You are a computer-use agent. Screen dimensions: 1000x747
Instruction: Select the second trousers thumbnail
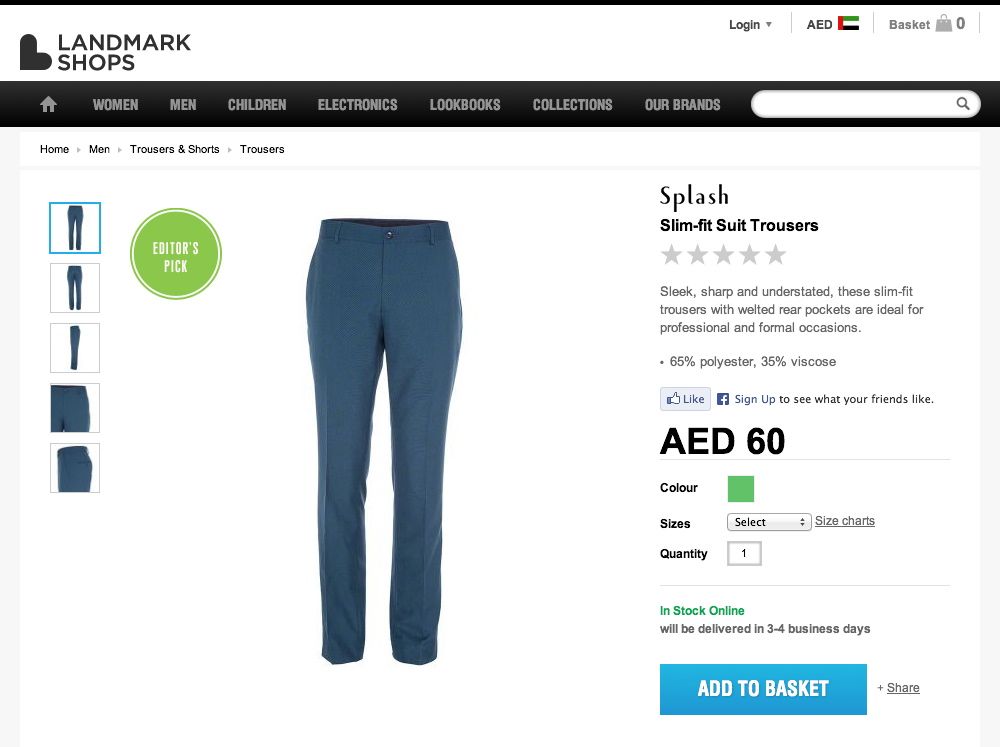(75, 288)
